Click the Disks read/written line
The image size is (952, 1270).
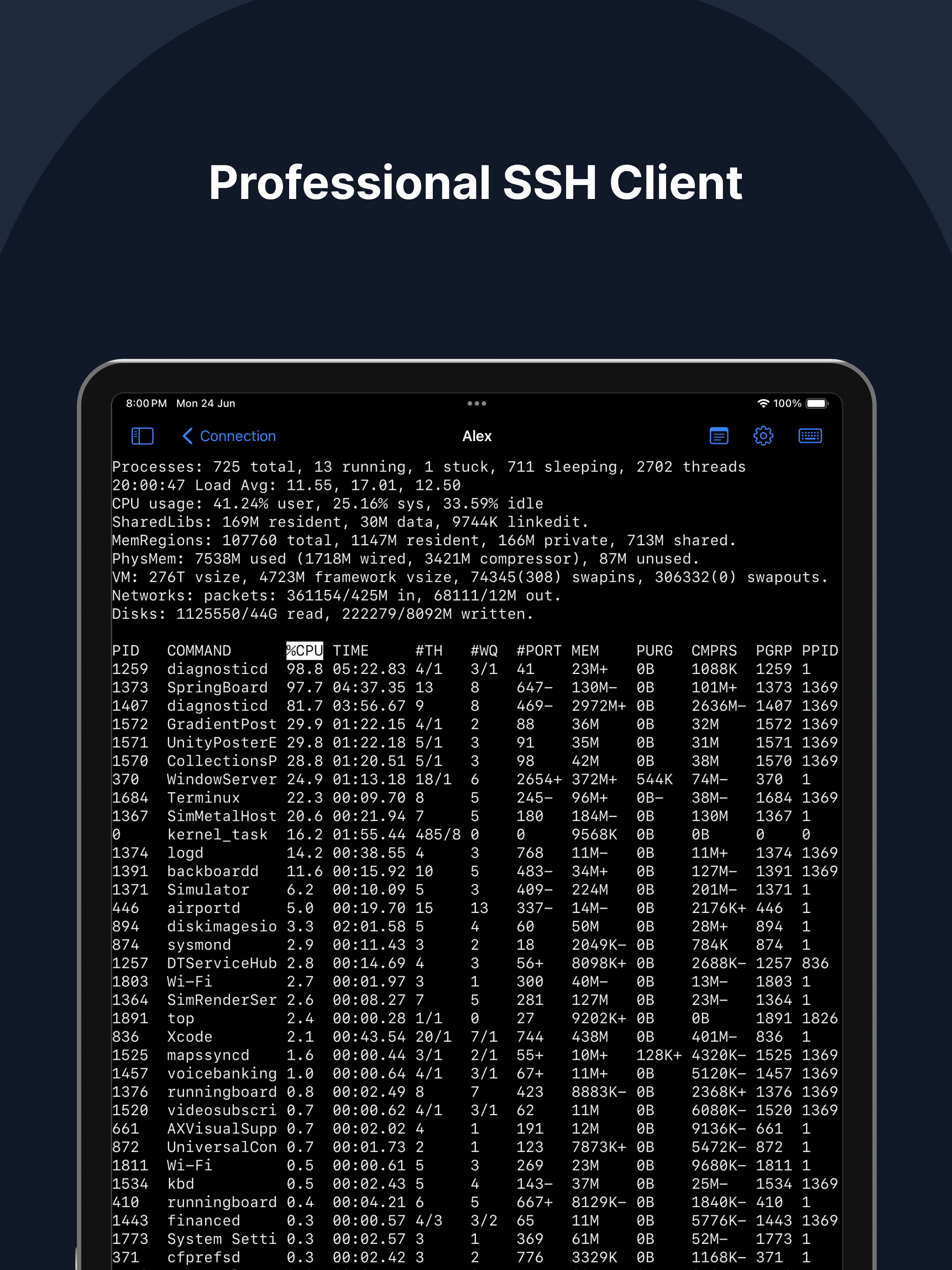click(323, 614)
